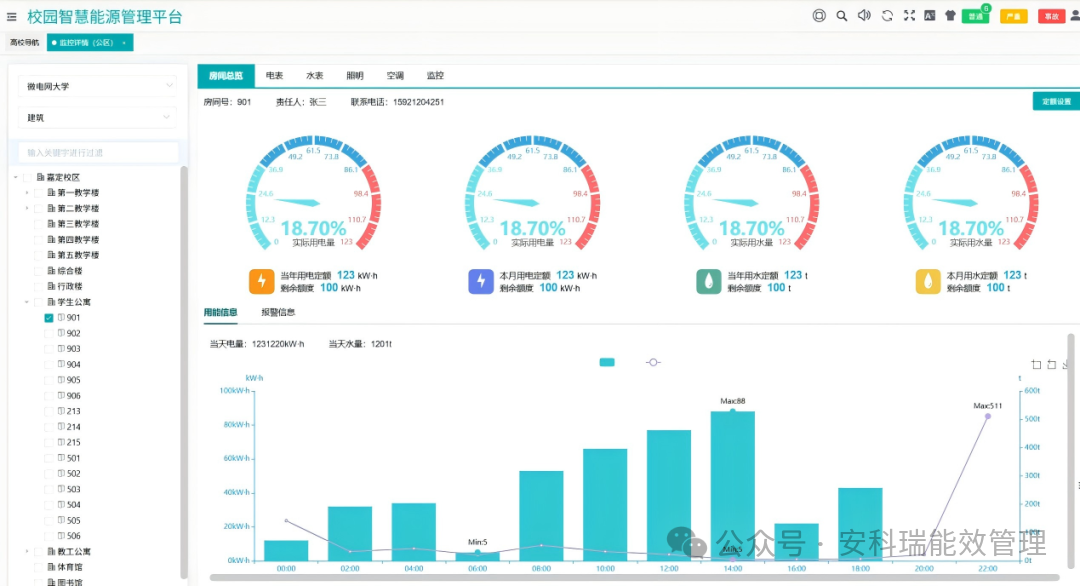Open the user profile avatar icon
The image size is (1080, 586).
point(1075,16)
